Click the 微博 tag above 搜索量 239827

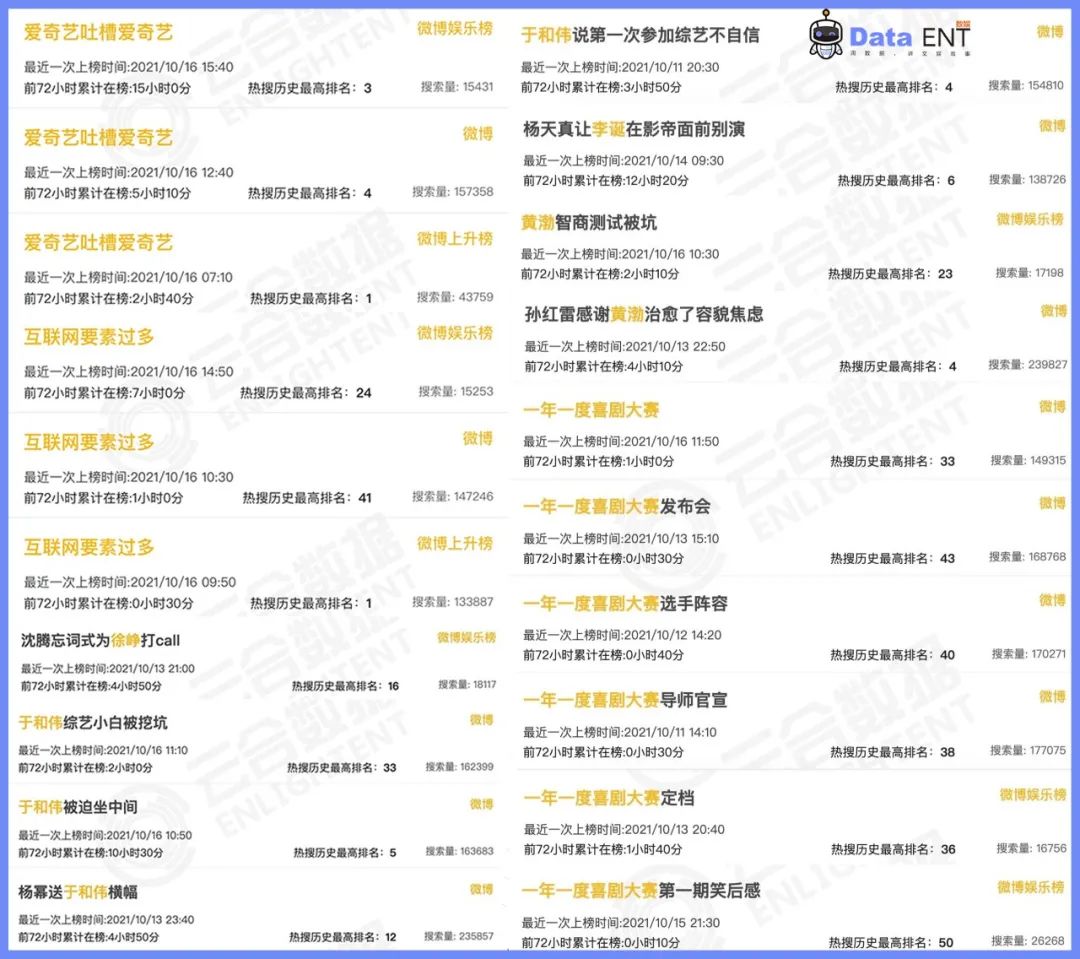point(1053,311)
